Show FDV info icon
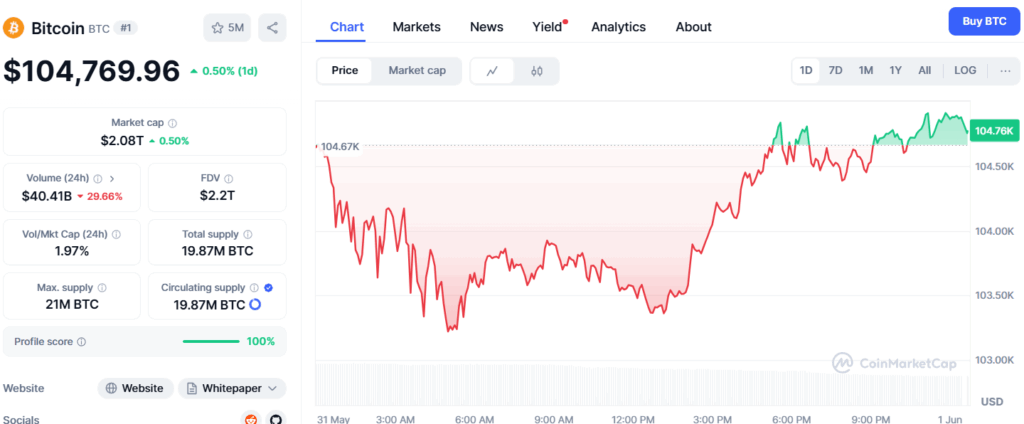This screenshot has height=424, width=1024. (229, 178)
